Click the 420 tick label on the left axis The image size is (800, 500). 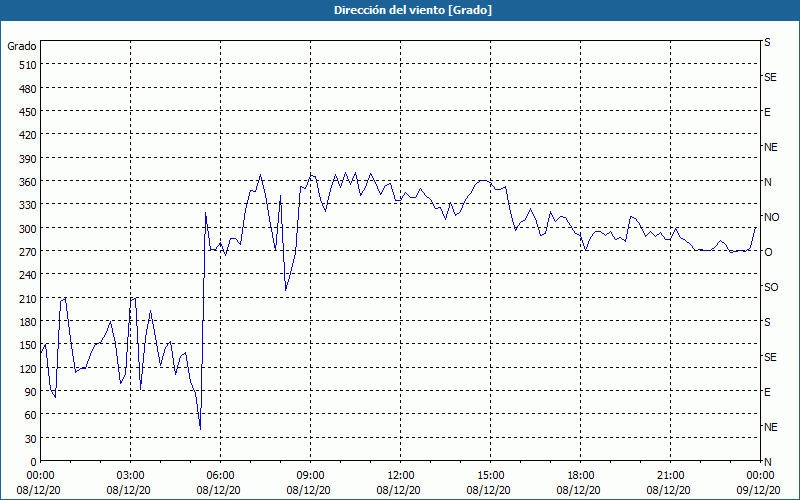coord(28,135)
